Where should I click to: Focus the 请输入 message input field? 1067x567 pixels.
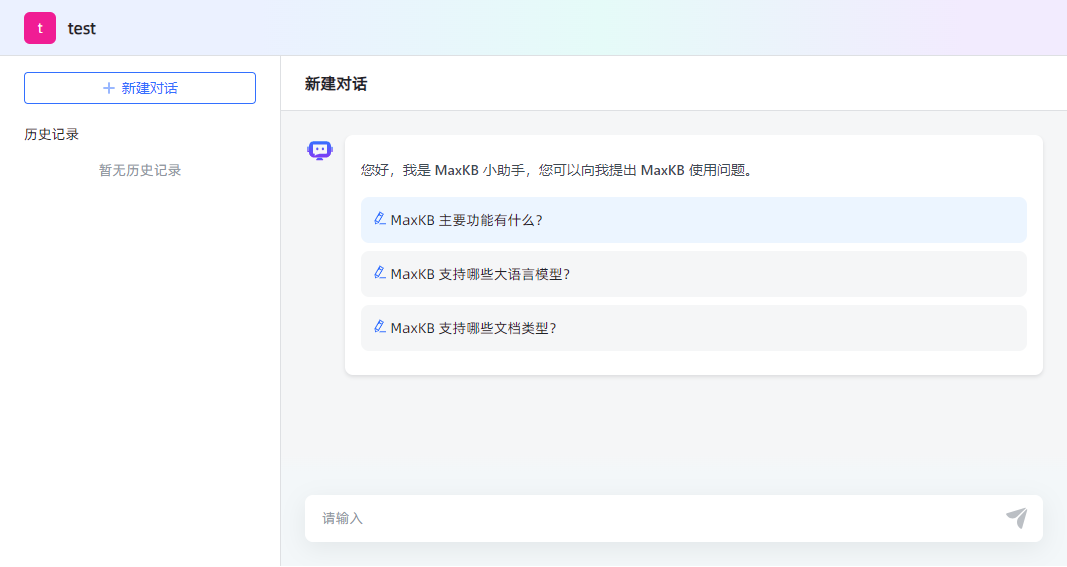pos(650,518)
